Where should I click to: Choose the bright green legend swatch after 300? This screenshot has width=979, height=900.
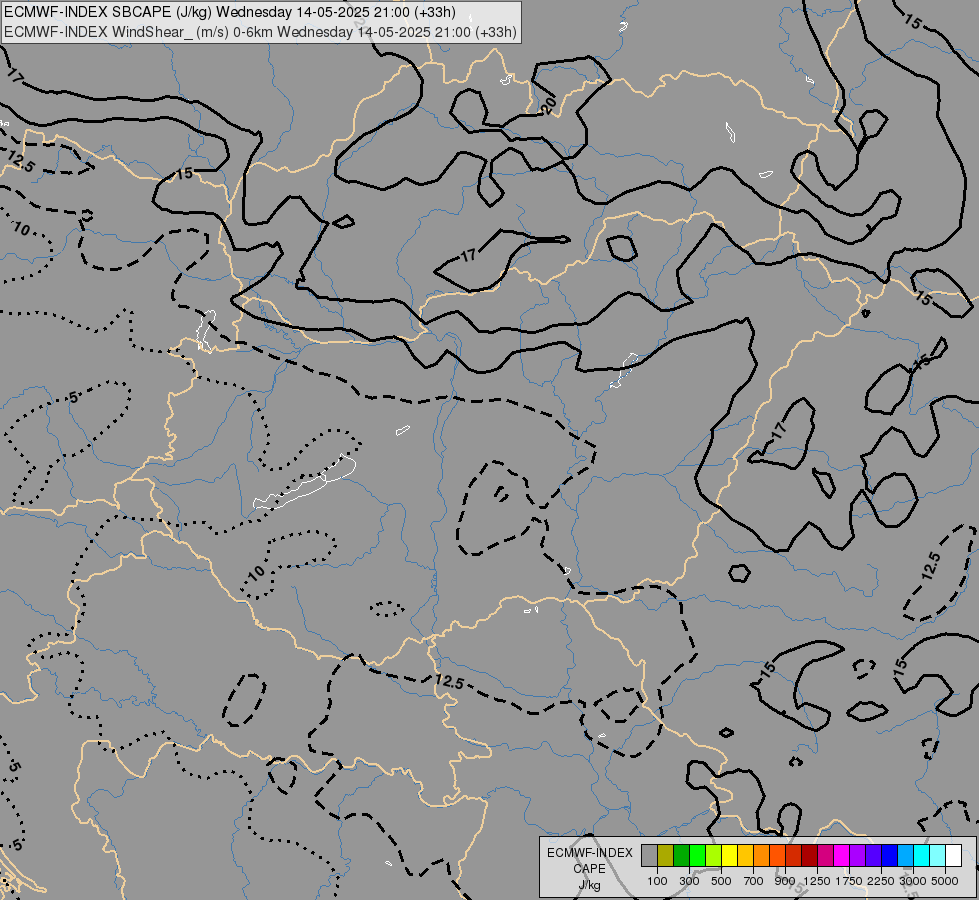(697, 855)
